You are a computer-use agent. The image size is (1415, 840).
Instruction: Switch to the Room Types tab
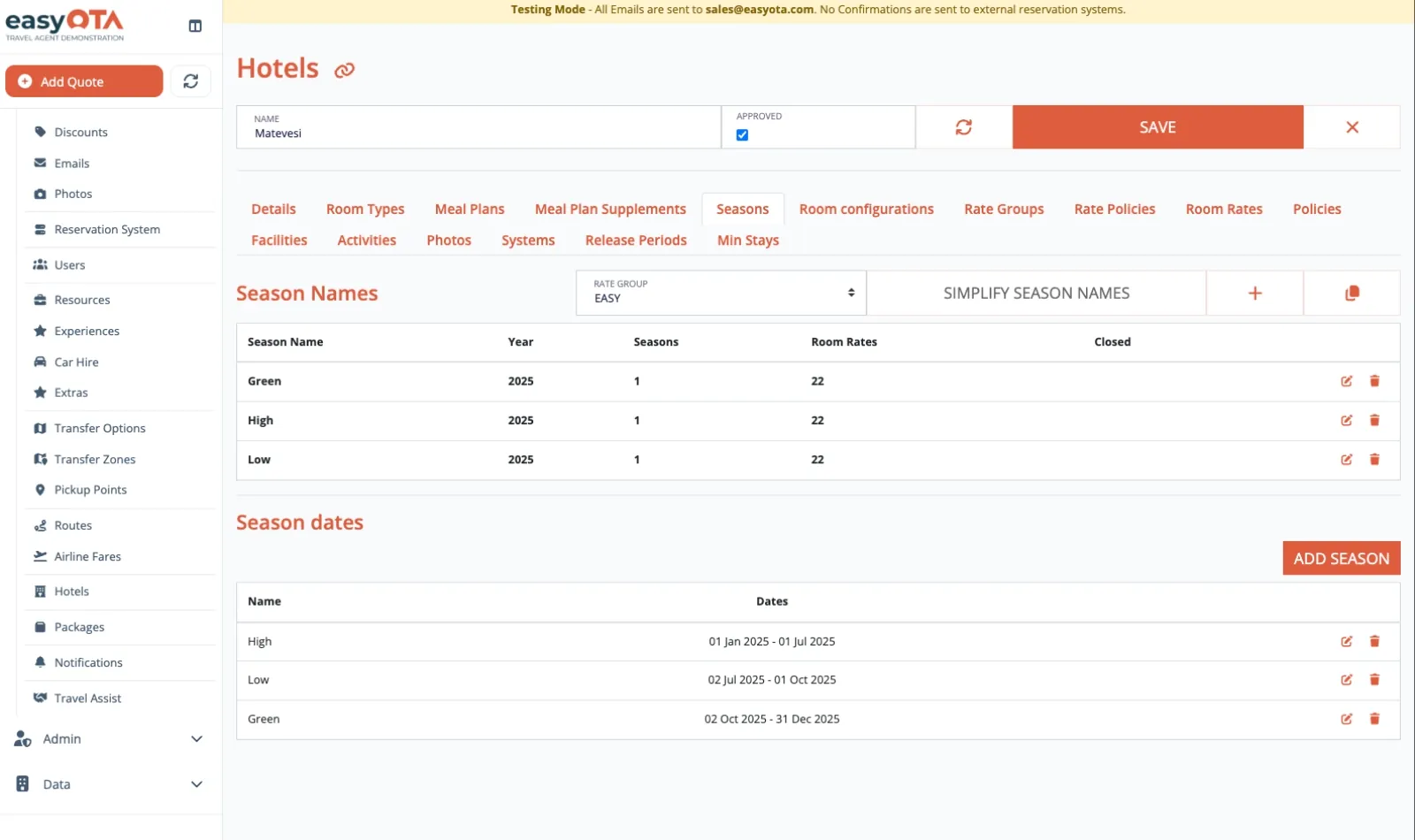click(x=365, y=209)
